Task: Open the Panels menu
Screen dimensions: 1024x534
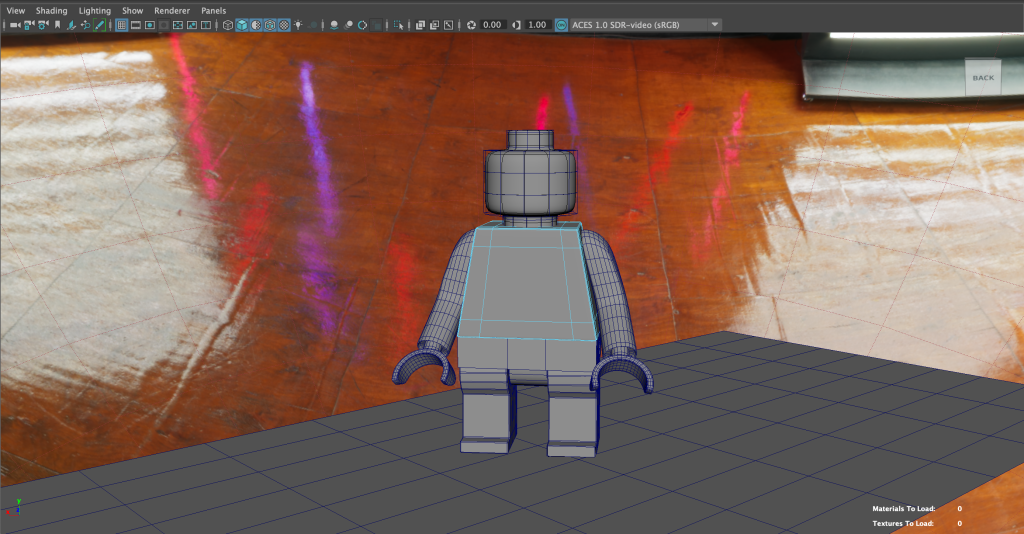Action: click(x=214, y=10)
